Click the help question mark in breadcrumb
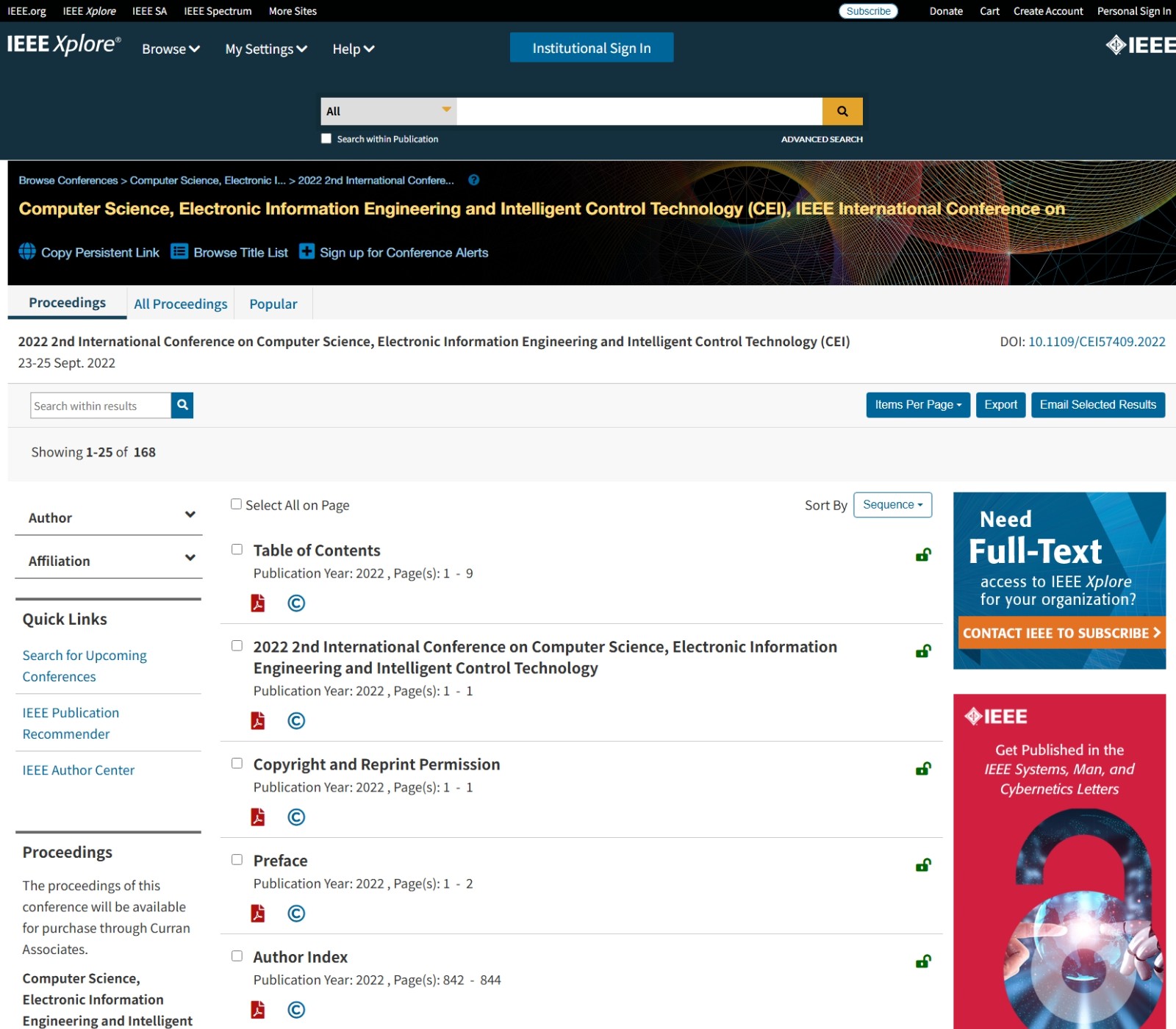 474,180
